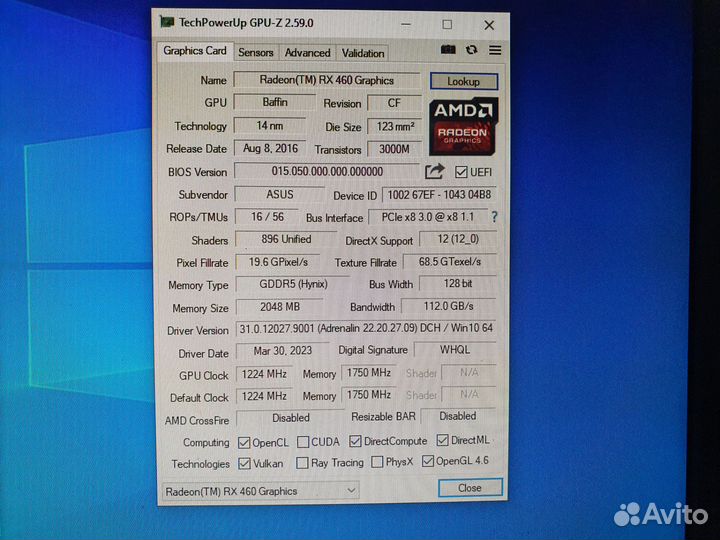The height and width of the screenshot is (540, 720).
Task: Click the screenshot camera icon
Action: 448,50
